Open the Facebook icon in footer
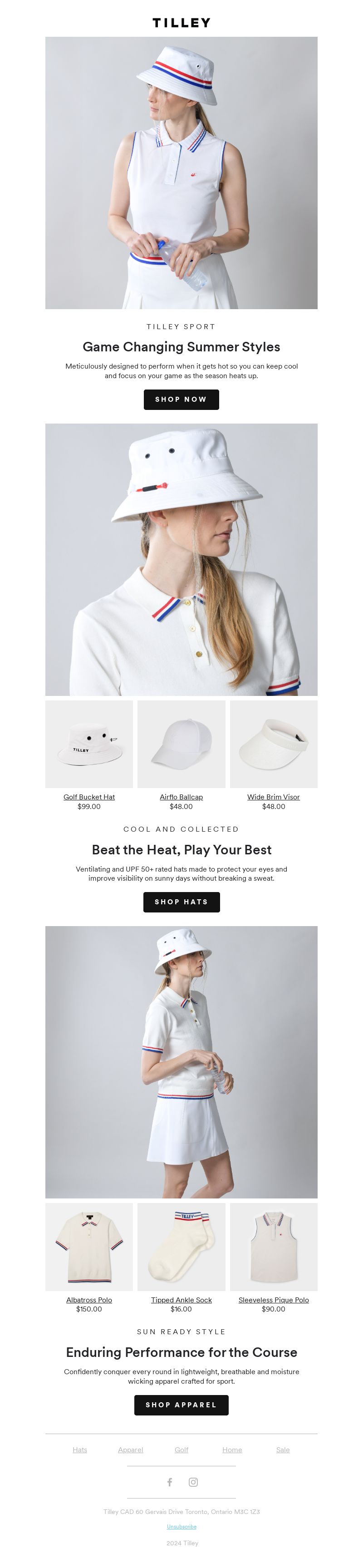The width and height of the screenshot is (363, 1568). (x=170, y=1482)
